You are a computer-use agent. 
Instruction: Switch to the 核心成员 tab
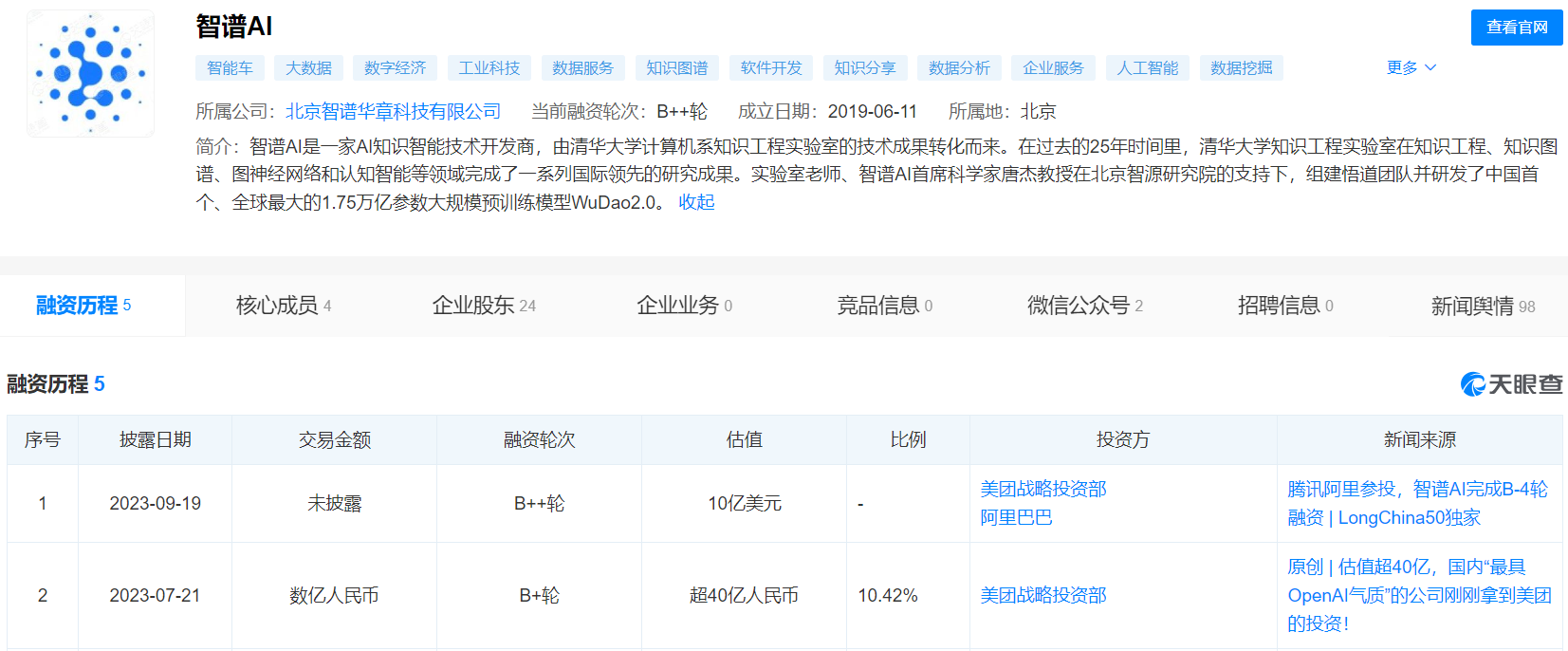coord(284,306)
